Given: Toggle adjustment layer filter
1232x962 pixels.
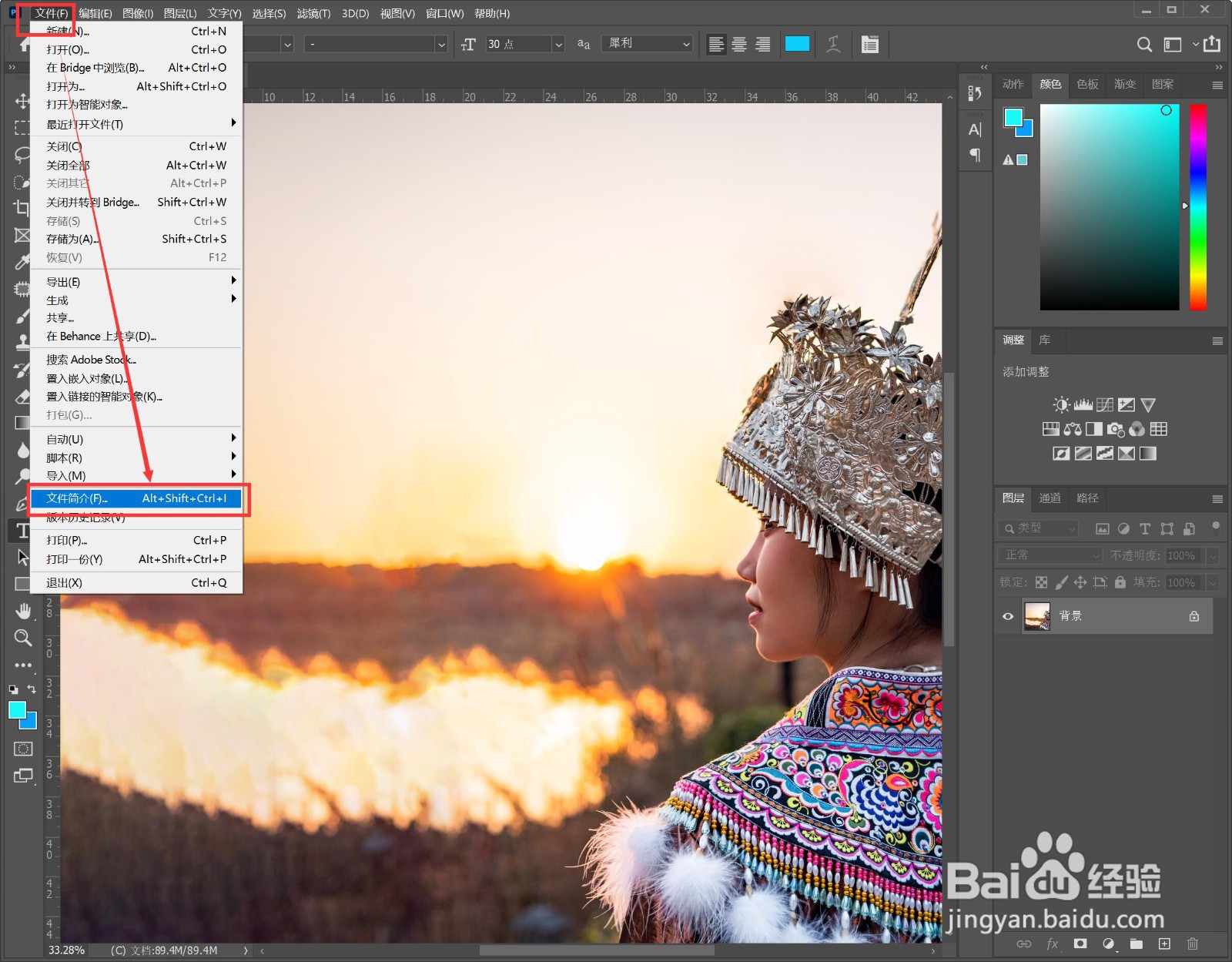Looking at the screenshot, I should (1124, 528).
